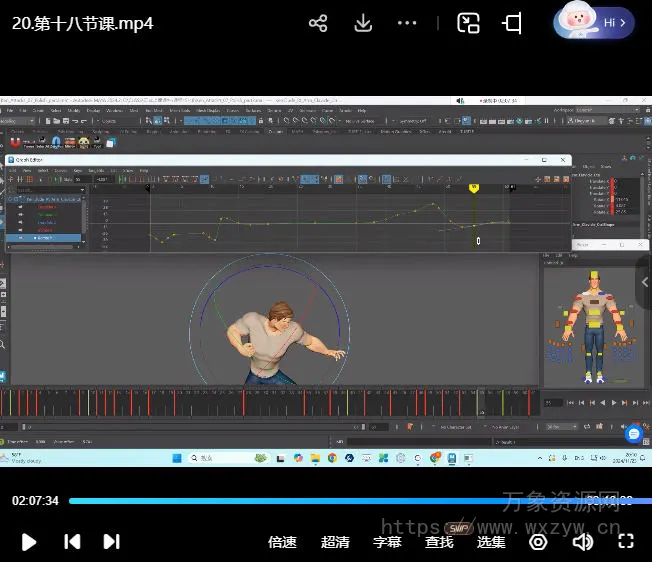
Task: Open the Hi assistant mascot button
Action: click(x=594, y=22)
